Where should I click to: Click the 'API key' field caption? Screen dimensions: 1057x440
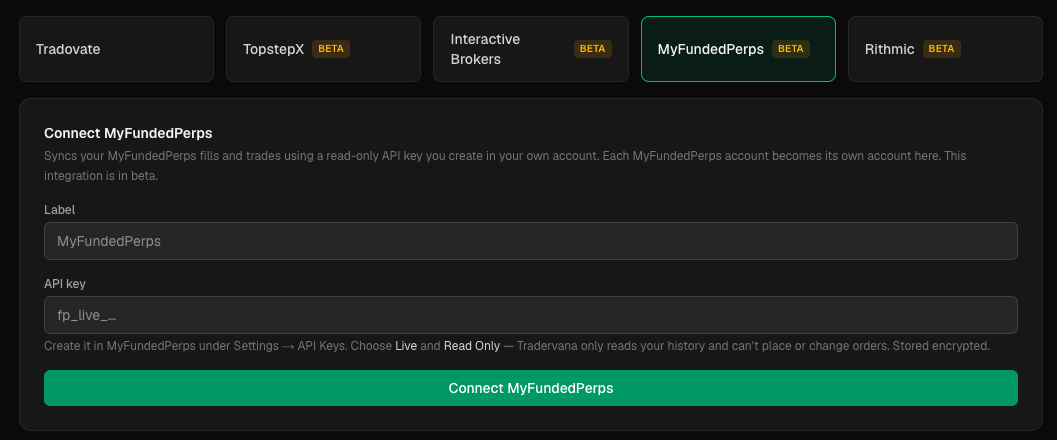(x=65, y=284)
